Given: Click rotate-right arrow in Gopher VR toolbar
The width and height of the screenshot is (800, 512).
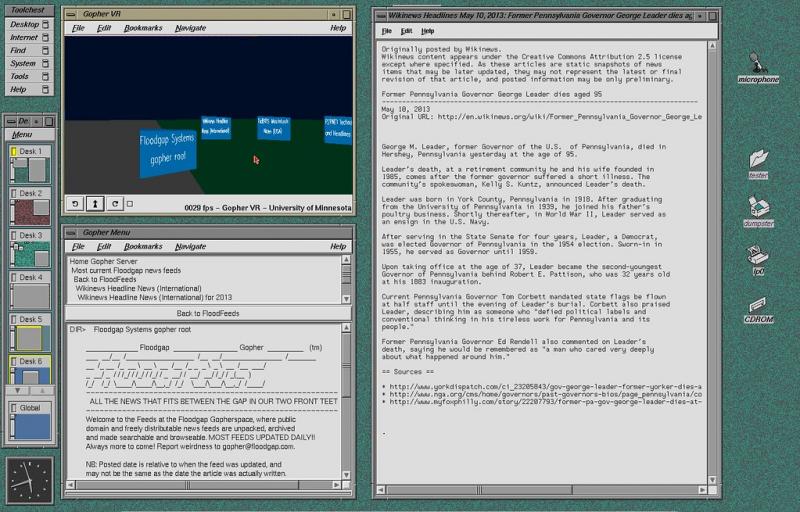Looking at the screenshot, I should (x=115, y=203).
